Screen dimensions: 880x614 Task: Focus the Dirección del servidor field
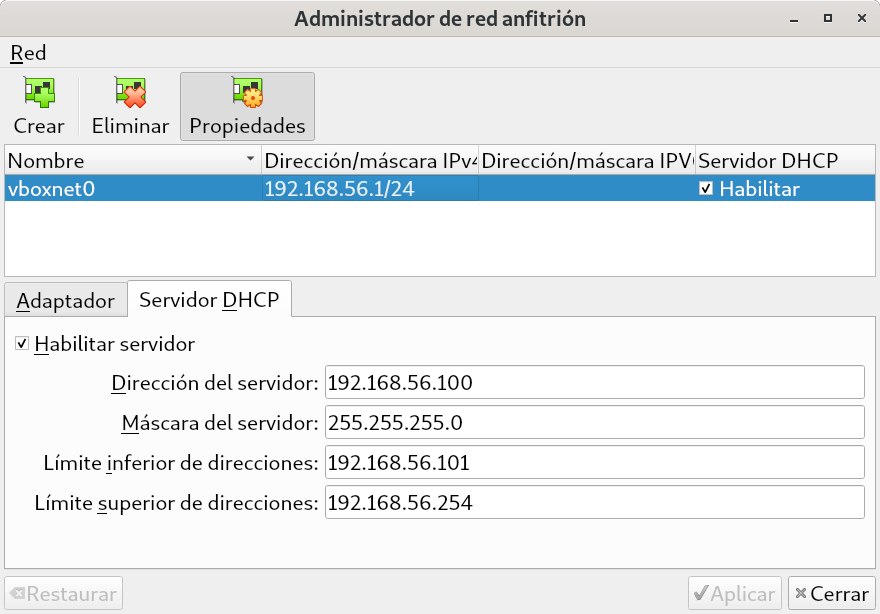pos(594,382)
